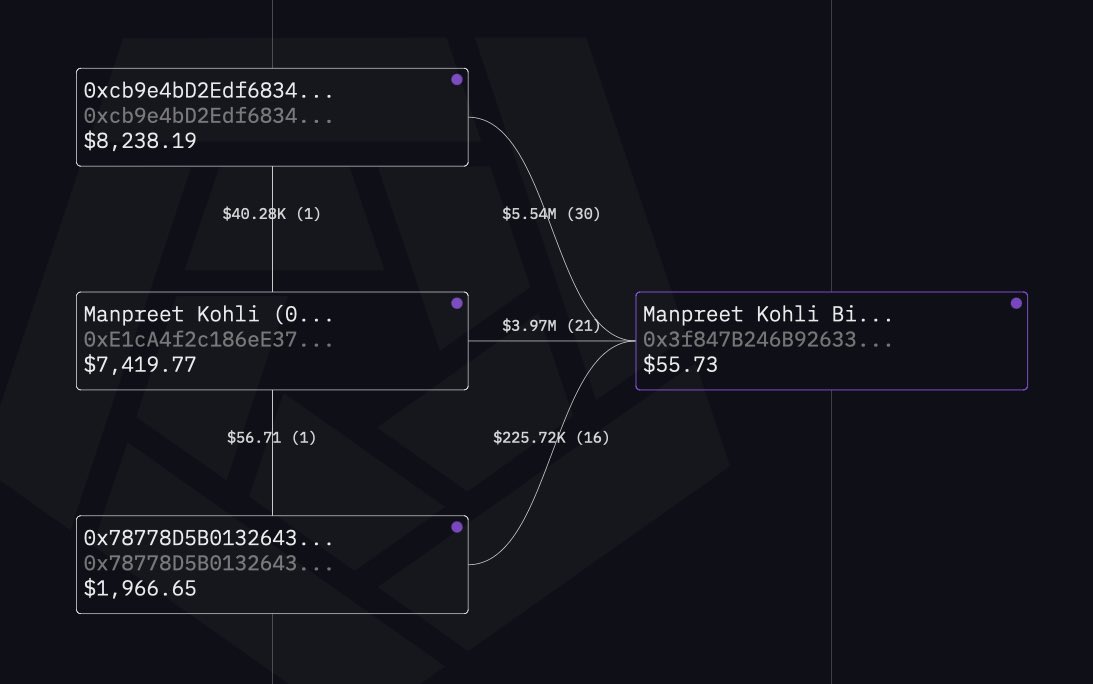The width and height of the screenshot is (1093, 684).
Task: Select the Manpreet Kohli Bi... node title
Action: 767,314
